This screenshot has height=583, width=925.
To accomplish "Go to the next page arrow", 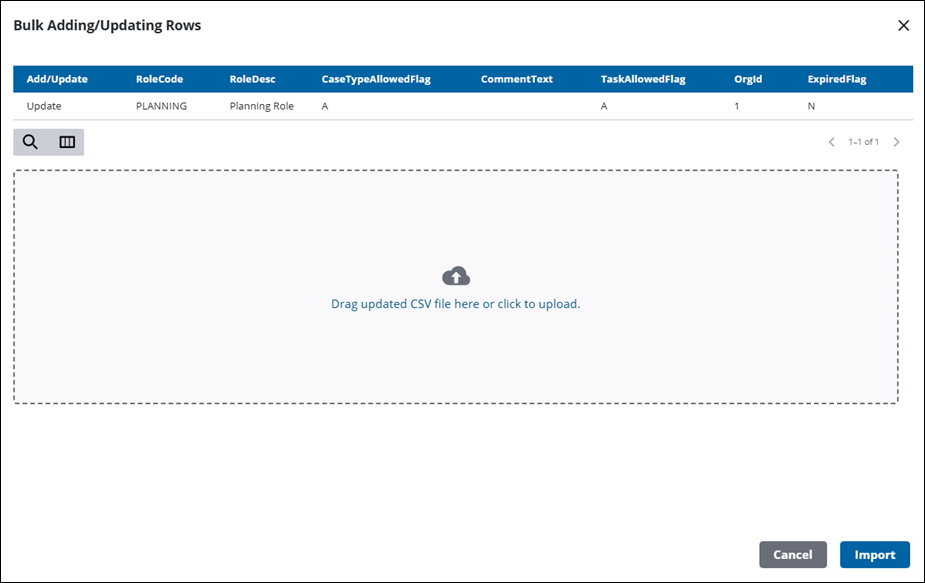I will (x=896, y=142).
